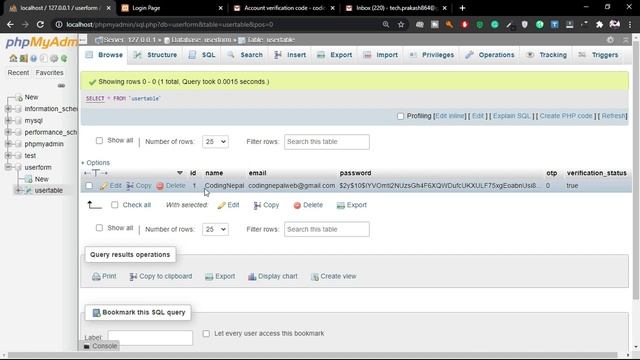
Task: Toggle the Profiling checkbox
Action: click(x=400, y=116)
